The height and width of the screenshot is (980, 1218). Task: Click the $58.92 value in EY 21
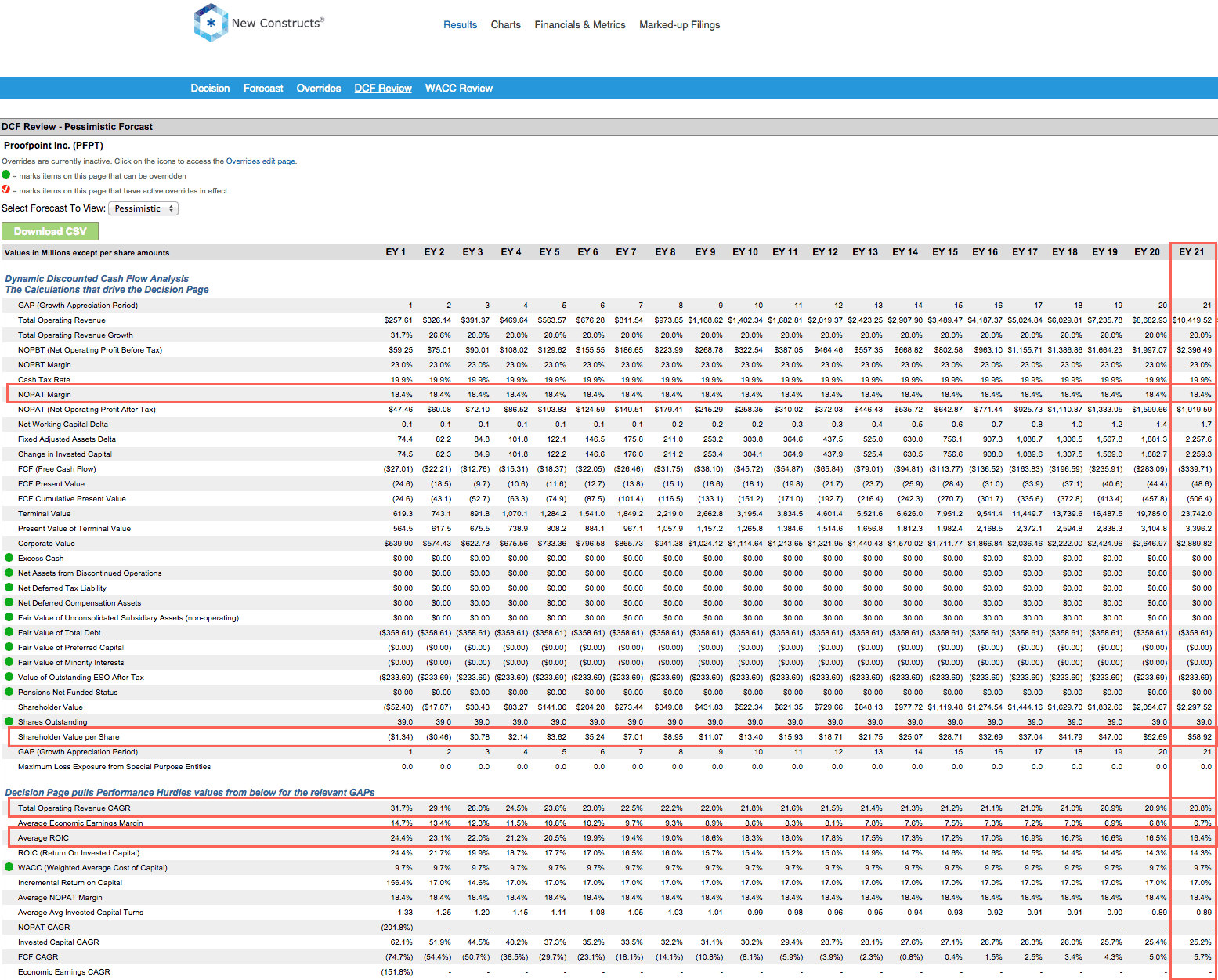pos(1199,737)
